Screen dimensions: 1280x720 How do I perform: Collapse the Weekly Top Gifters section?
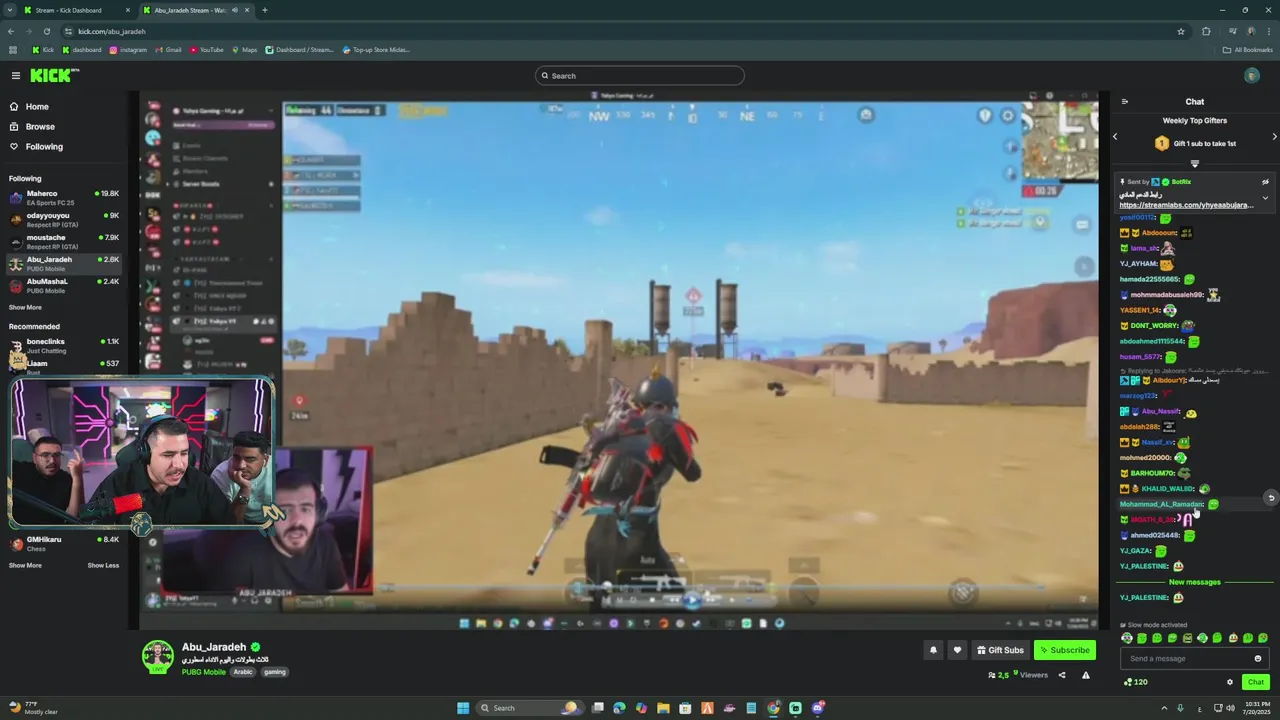click(1194, 164)
